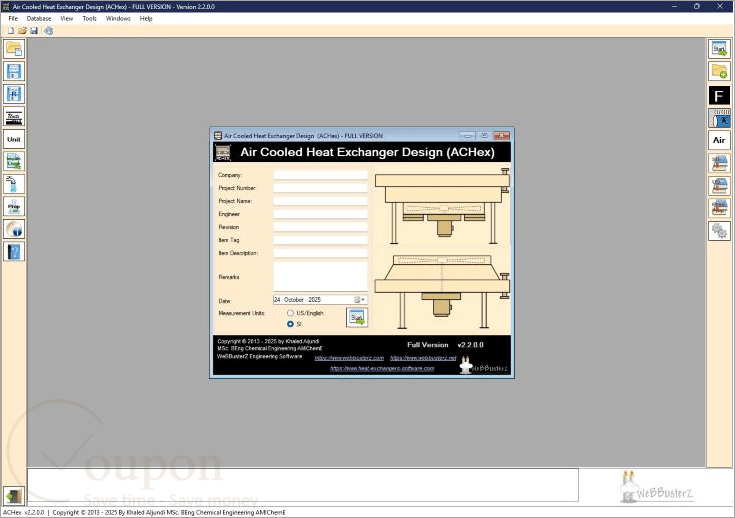Click the Revision input field

point(320,227)
